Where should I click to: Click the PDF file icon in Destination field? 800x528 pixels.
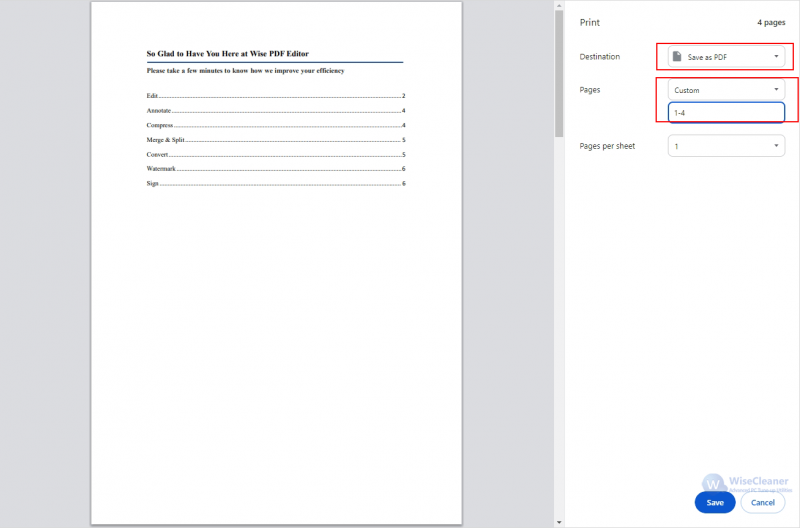pos(677,57)
